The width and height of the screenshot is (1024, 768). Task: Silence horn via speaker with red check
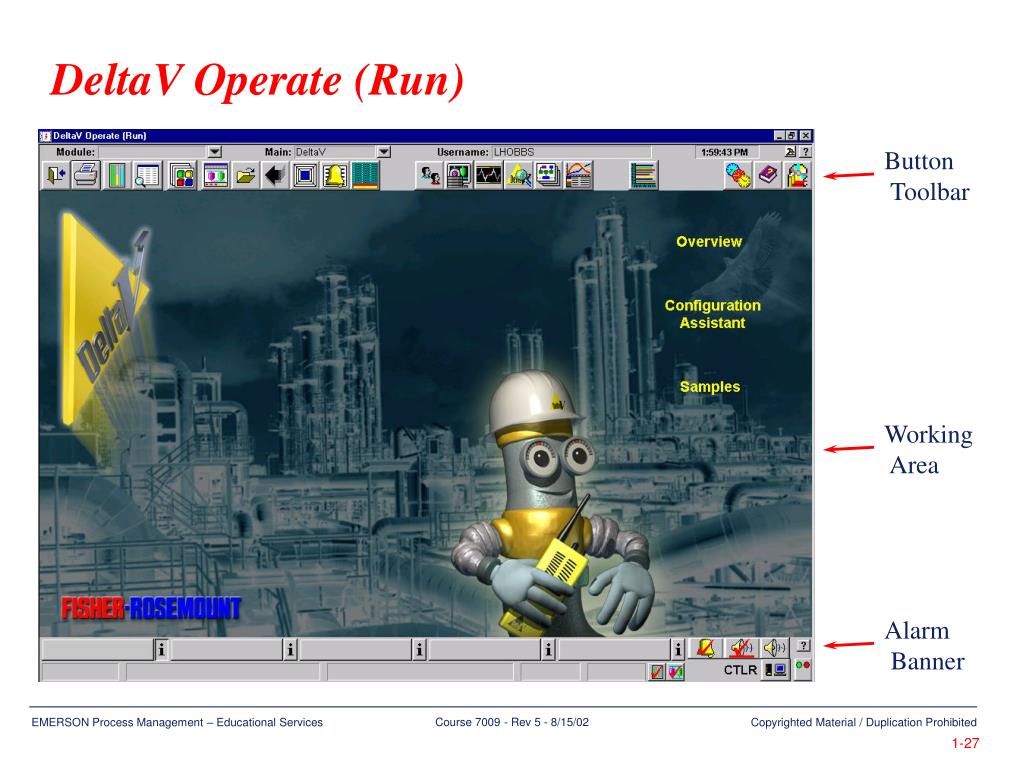pyautogui.click(x=742, y=648)
